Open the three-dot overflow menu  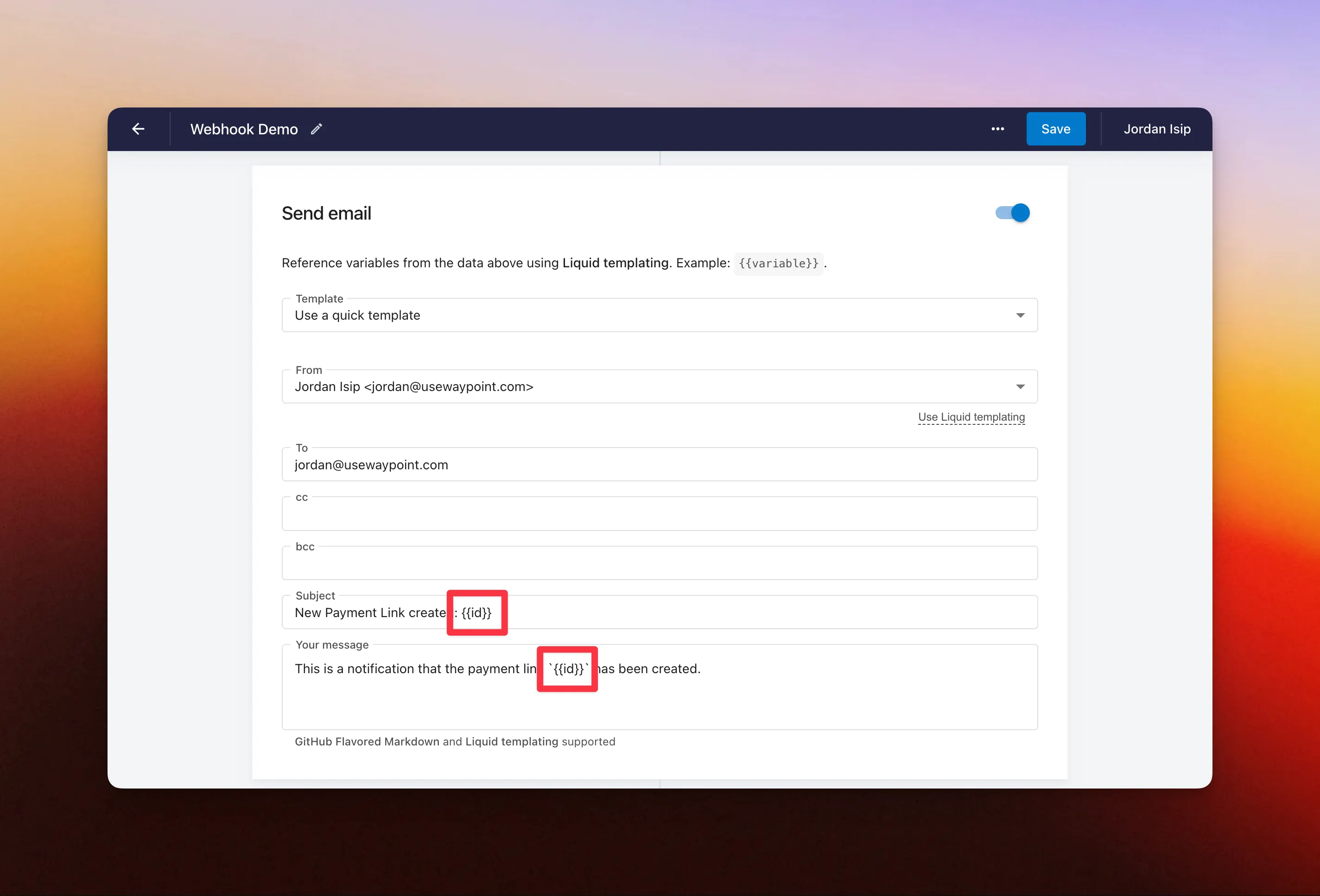pyautogui.click(x=997, y=129)
